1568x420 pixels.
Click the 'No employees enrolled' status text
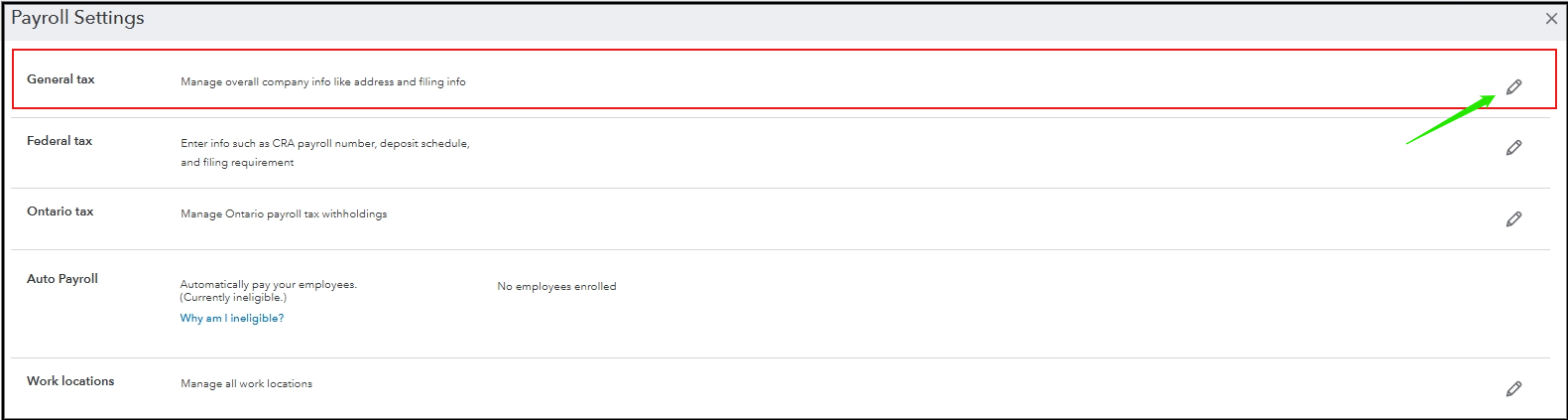(x=556, y=287)
